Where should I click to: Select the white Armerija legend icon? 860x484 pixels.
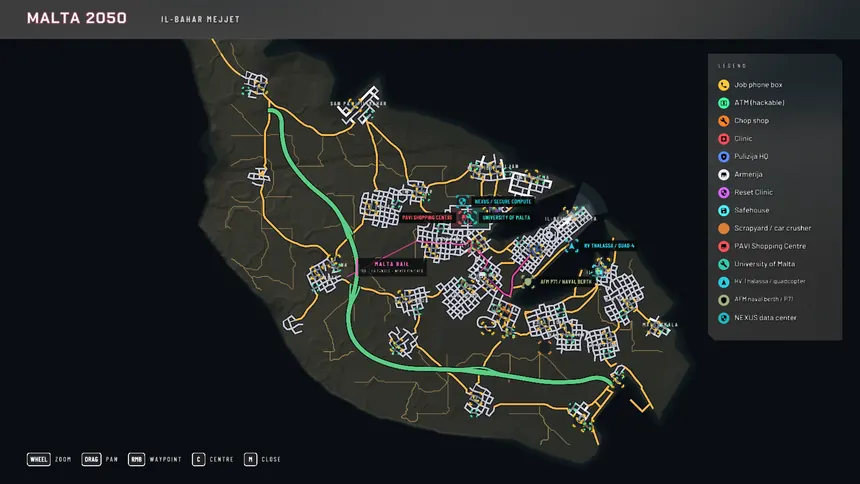(723, 175)
